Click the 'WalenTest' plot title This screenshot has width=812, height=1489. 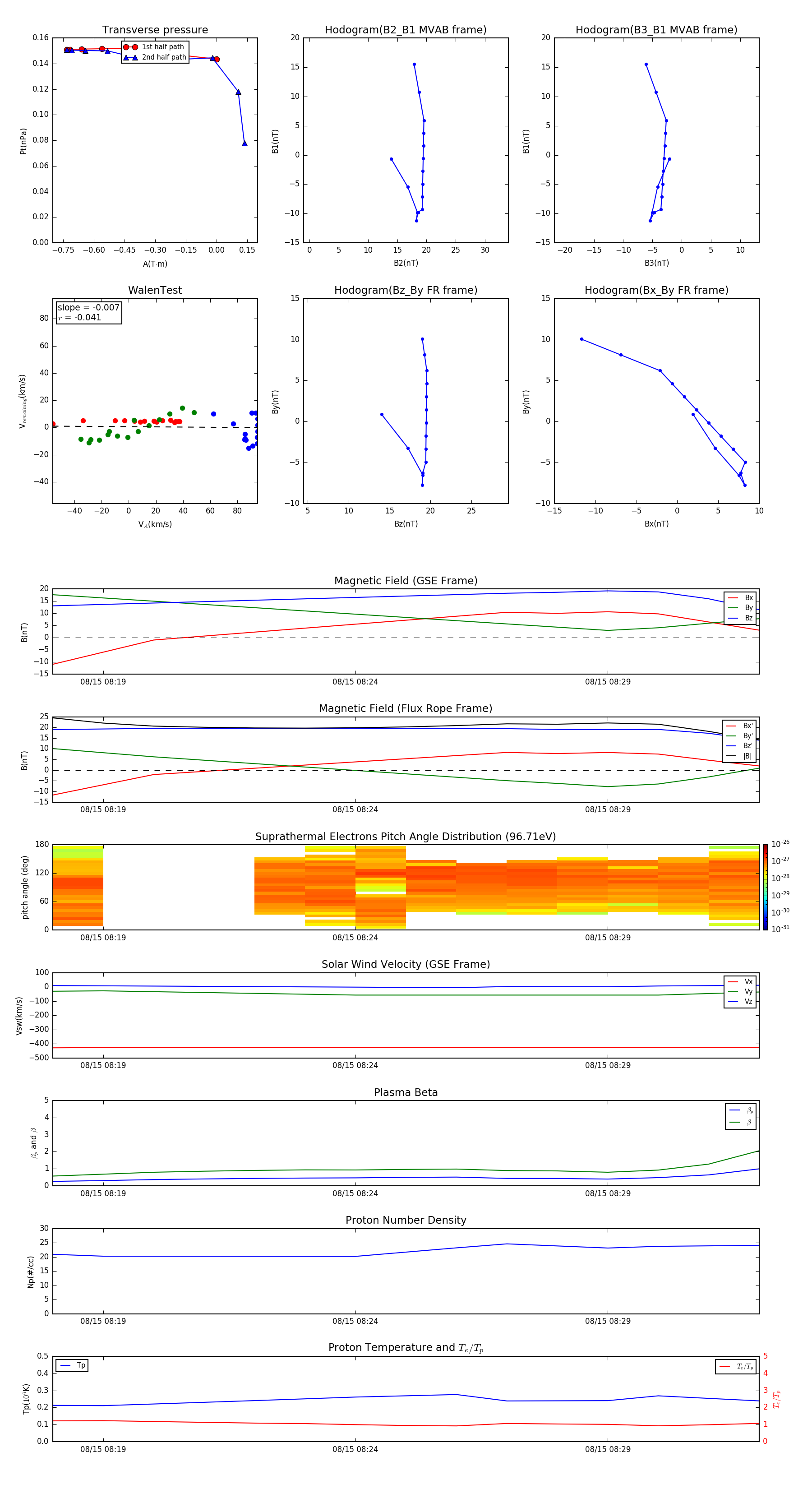click(155, 290)
